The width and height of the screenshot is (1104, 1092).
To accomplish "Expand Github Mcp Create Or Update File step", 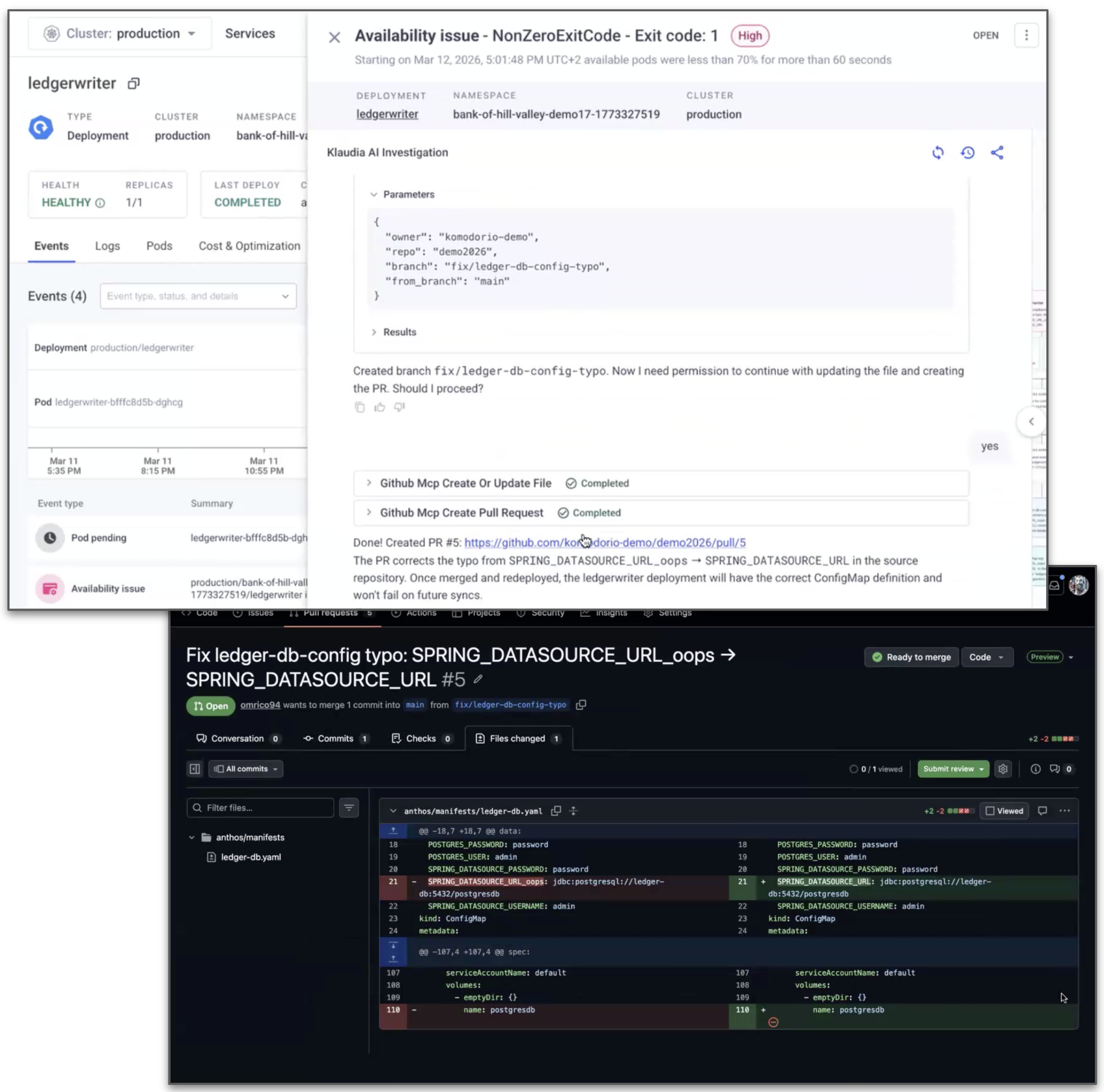I will (369, 483).
